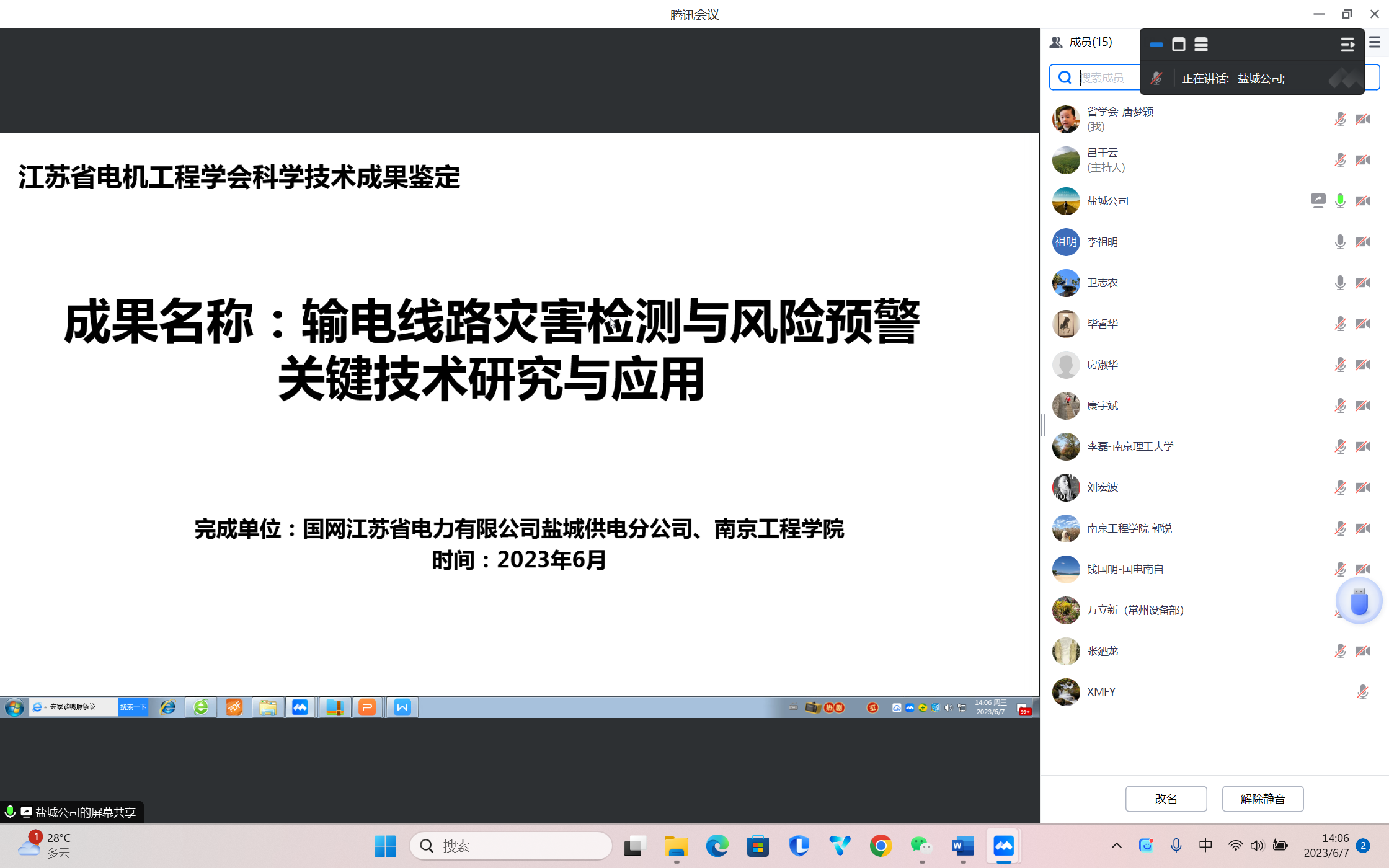The height and width of the screenshot is (868, 1389).
Task: Open File Explorer from the Windows taskbar
Action: (676, 846)
